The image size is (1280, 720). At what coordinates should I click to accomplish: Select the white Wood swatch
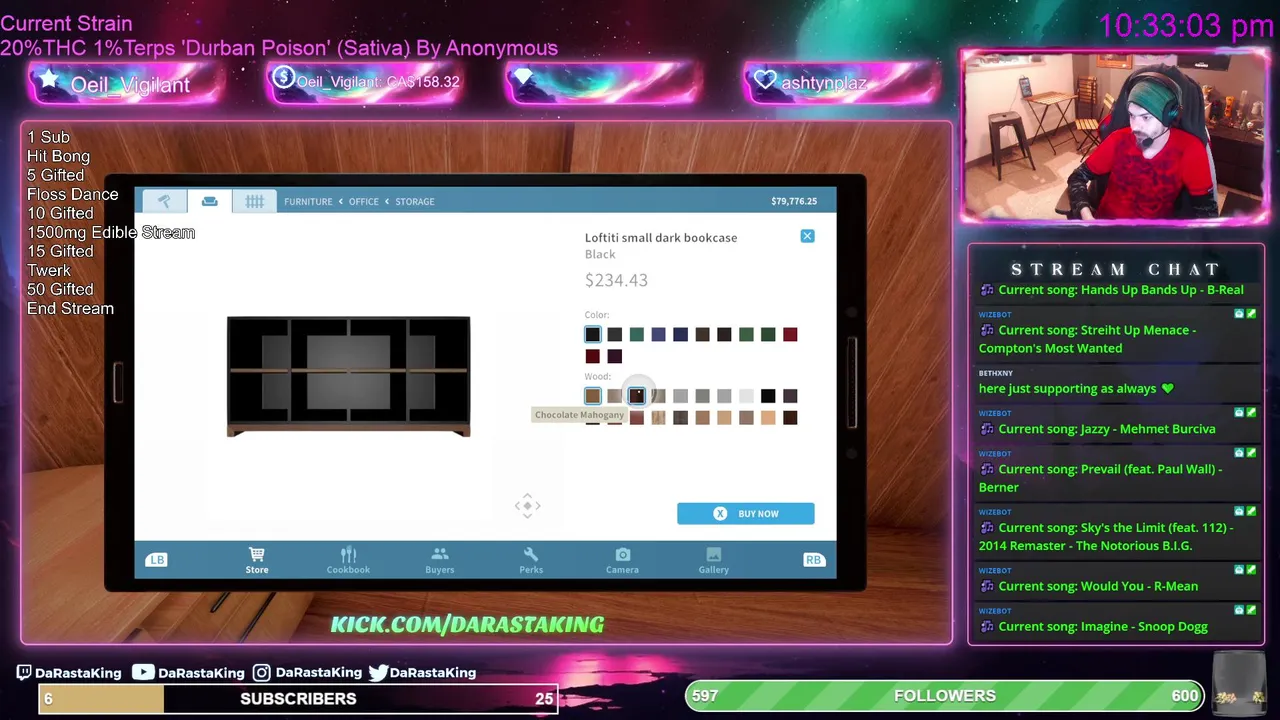(x=746, y=396)
